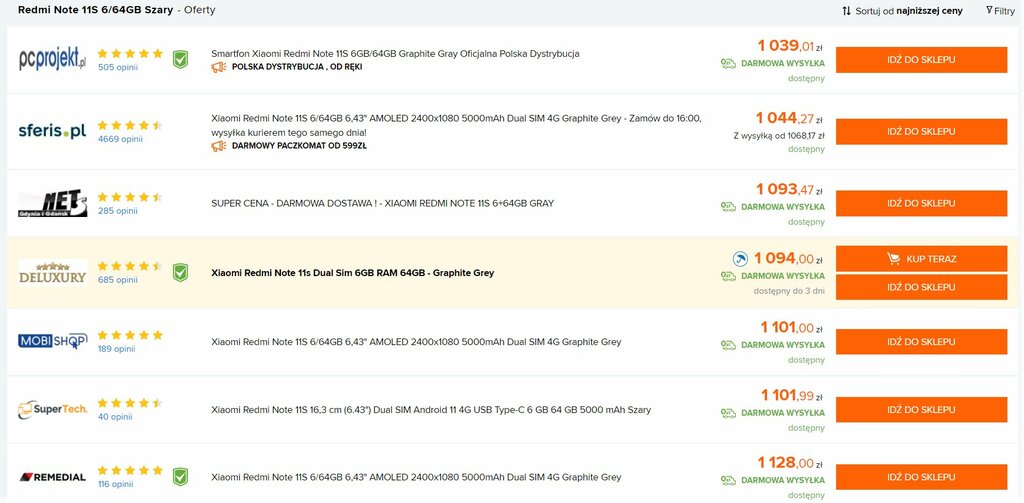Click the price 1 093,47 zł
Viewport: 1024px width, 503px height.
(790, 189)
